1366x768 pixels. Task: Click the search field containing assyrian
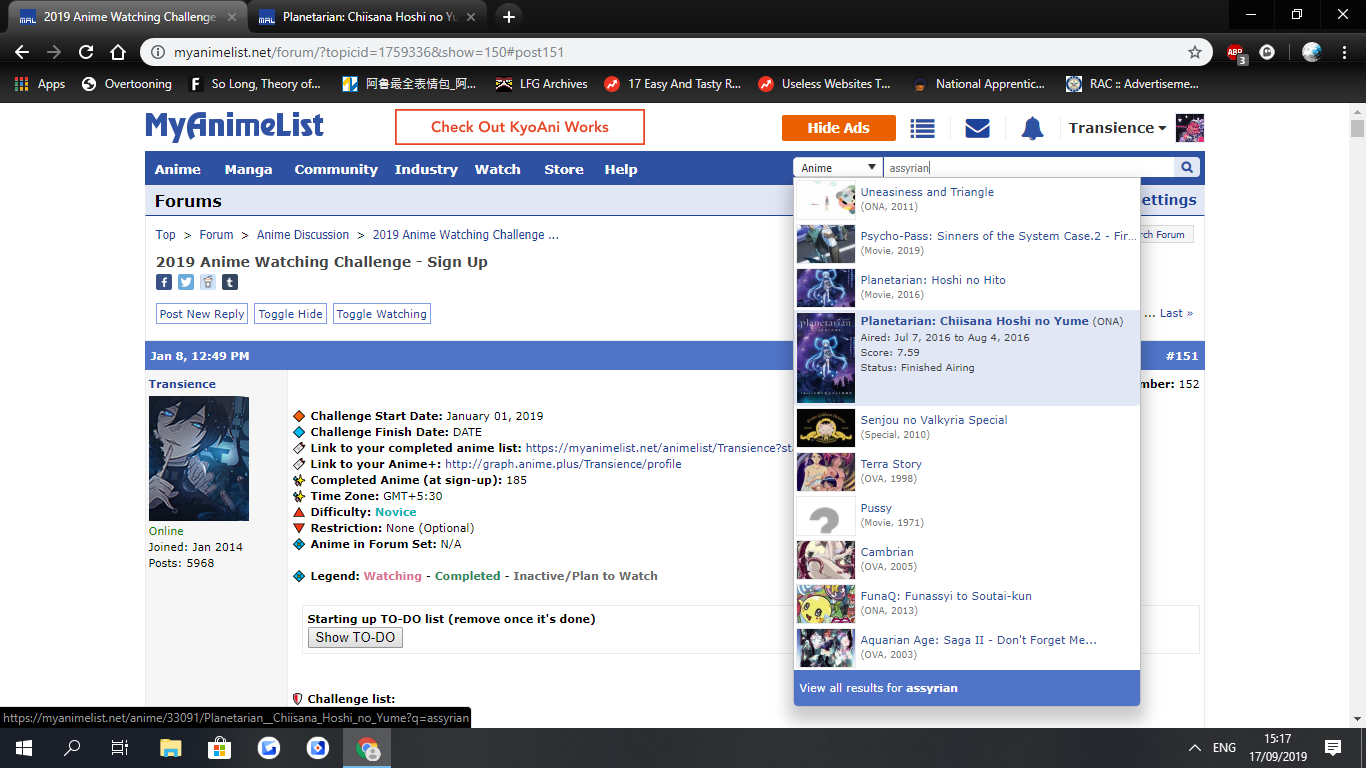pyautogui.click(x=1030, y=168)
